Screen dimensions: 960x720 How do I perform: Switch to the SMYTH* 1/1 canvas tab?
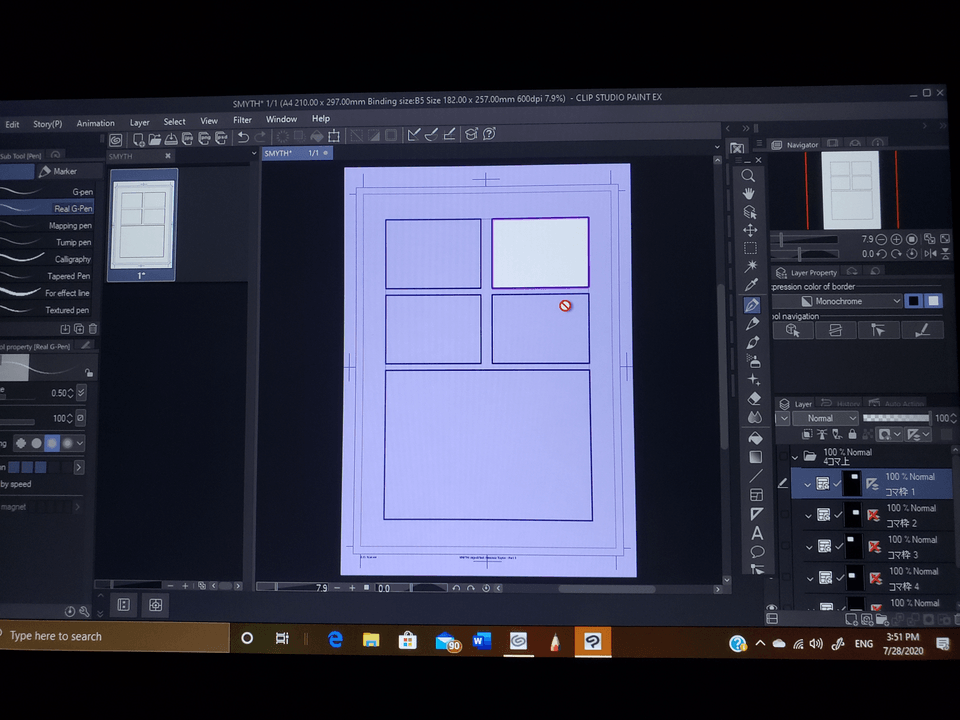click(x=298, y=153)
